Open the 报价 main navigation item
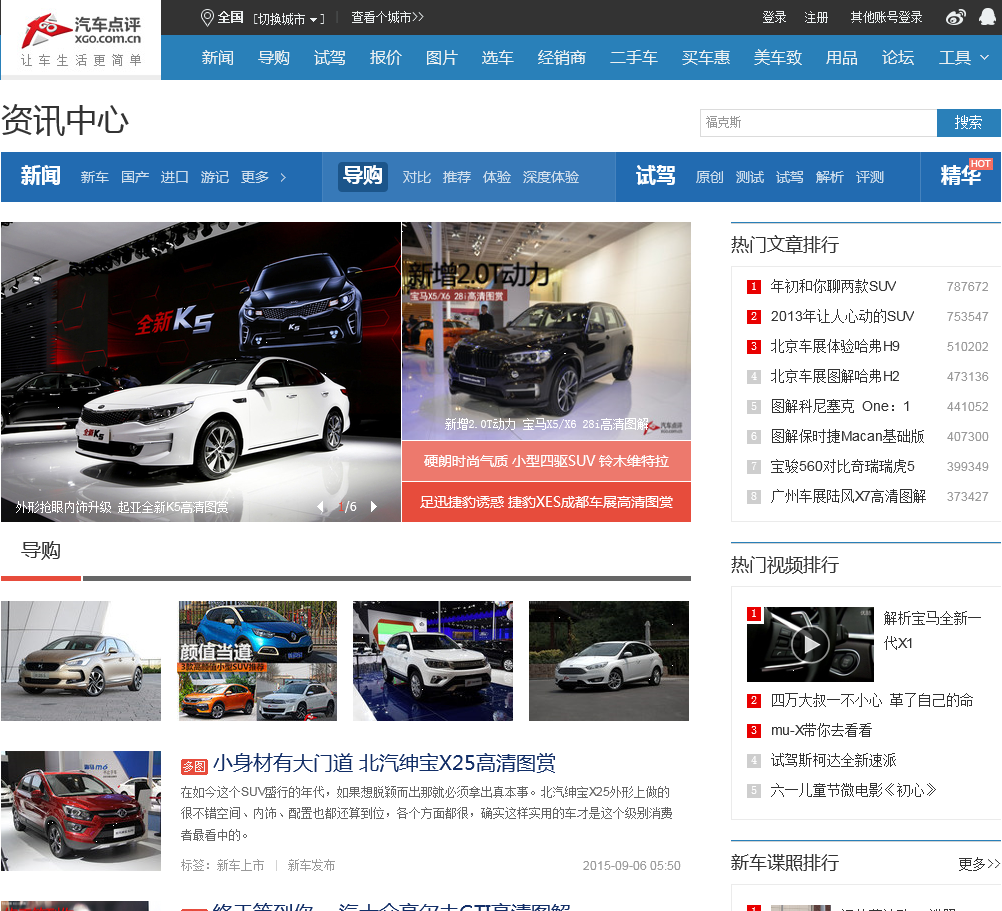 coord(385,57)
